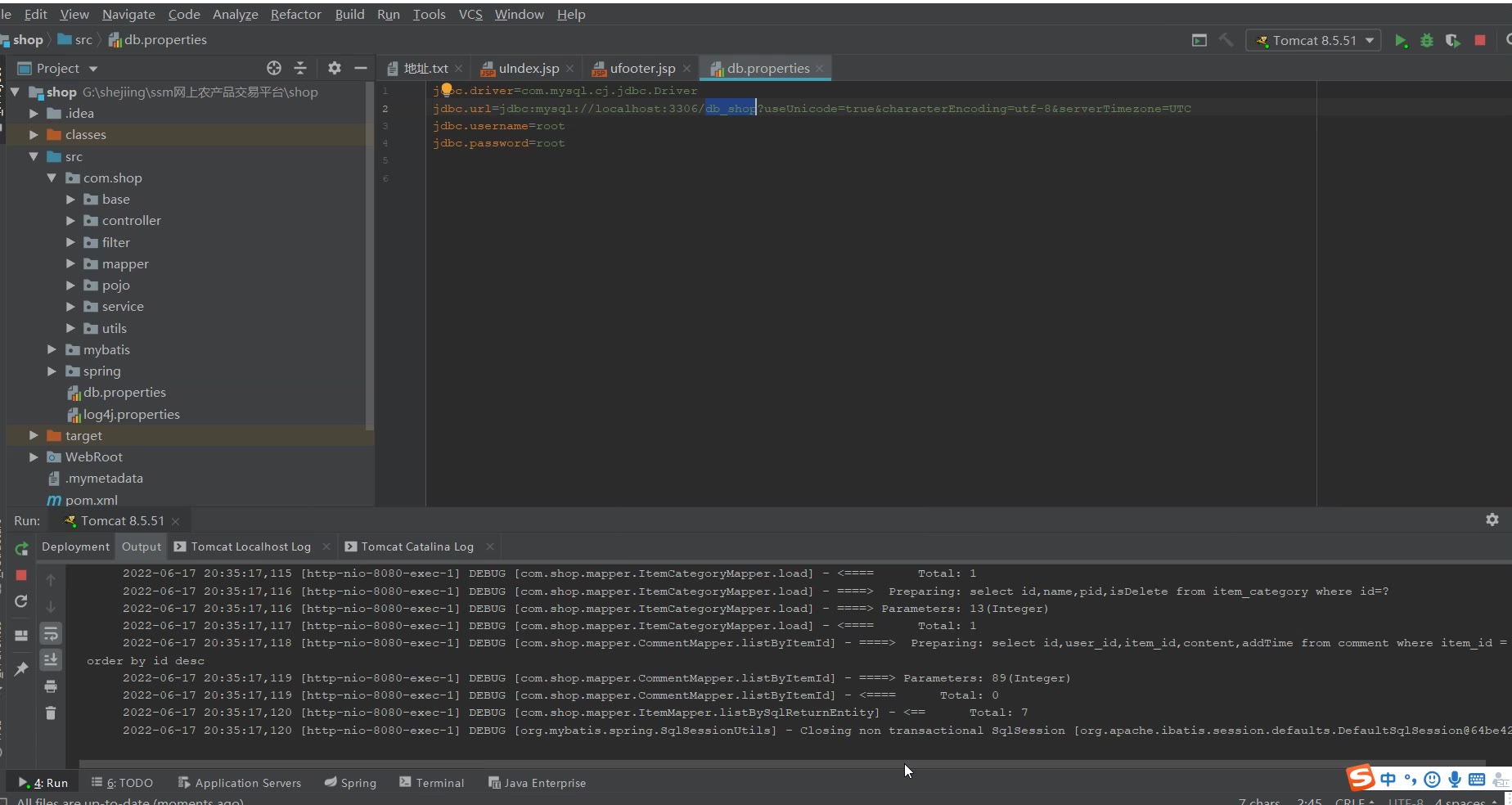
Task: Click the locate target icon in Project panel
Action: pyautogui.click(x=274, y=68)
